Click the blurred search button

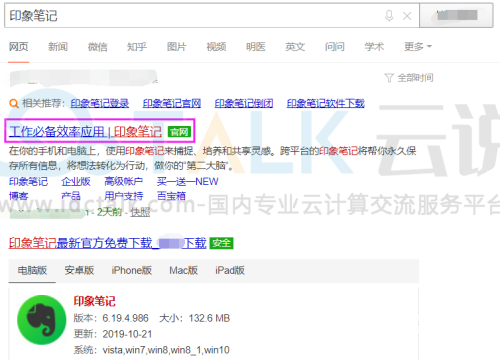(x=456, y=15)
